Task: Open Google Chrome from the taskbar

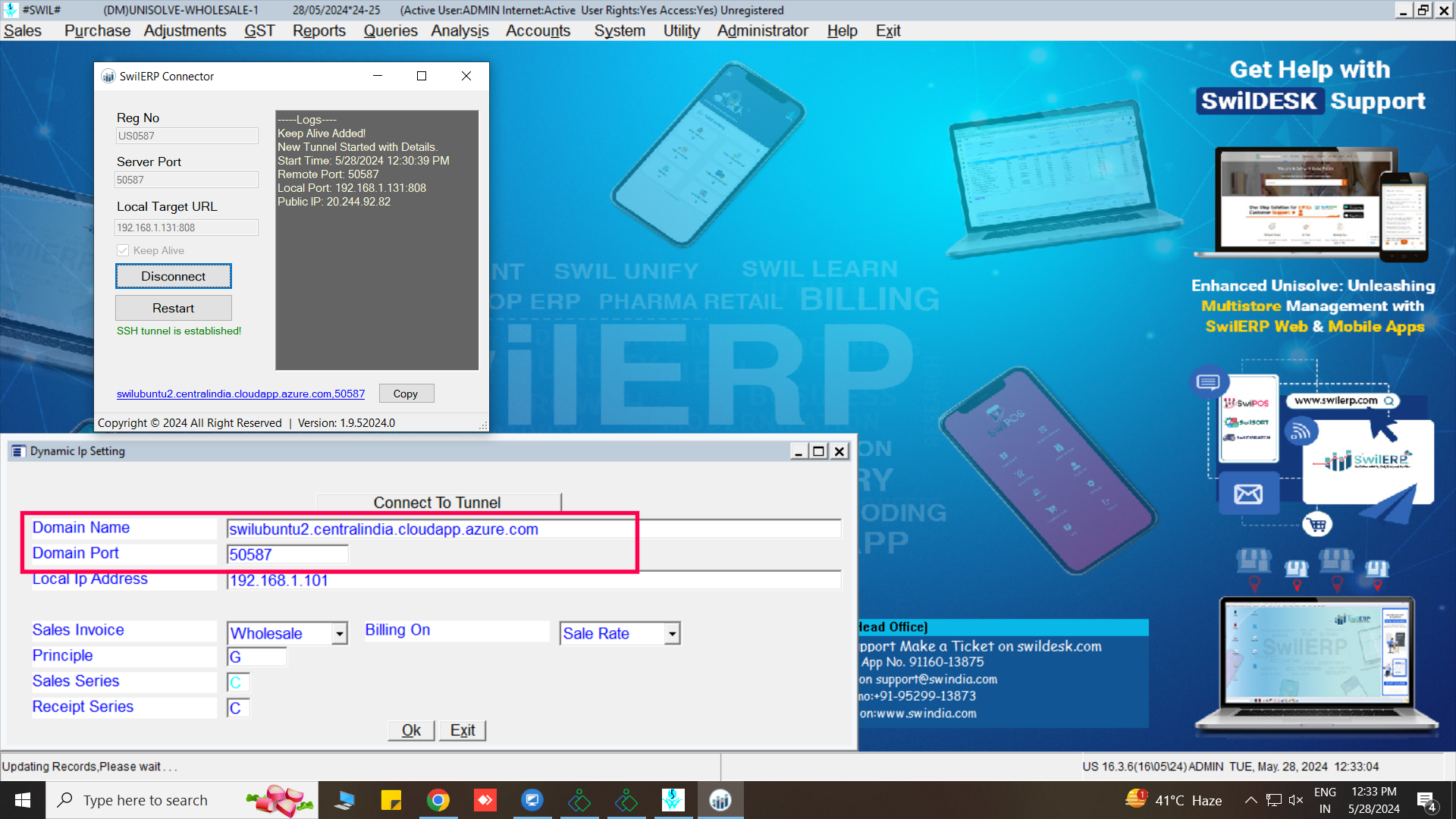Action: [x=438, y=800]
